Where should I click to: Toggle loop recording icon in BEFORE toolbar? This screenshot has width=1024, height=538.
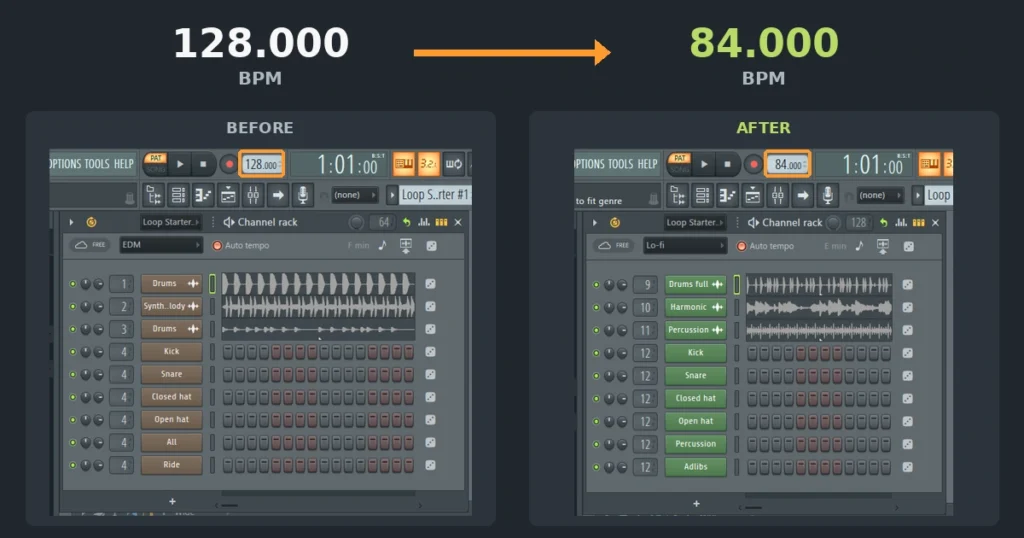point(454,164)
